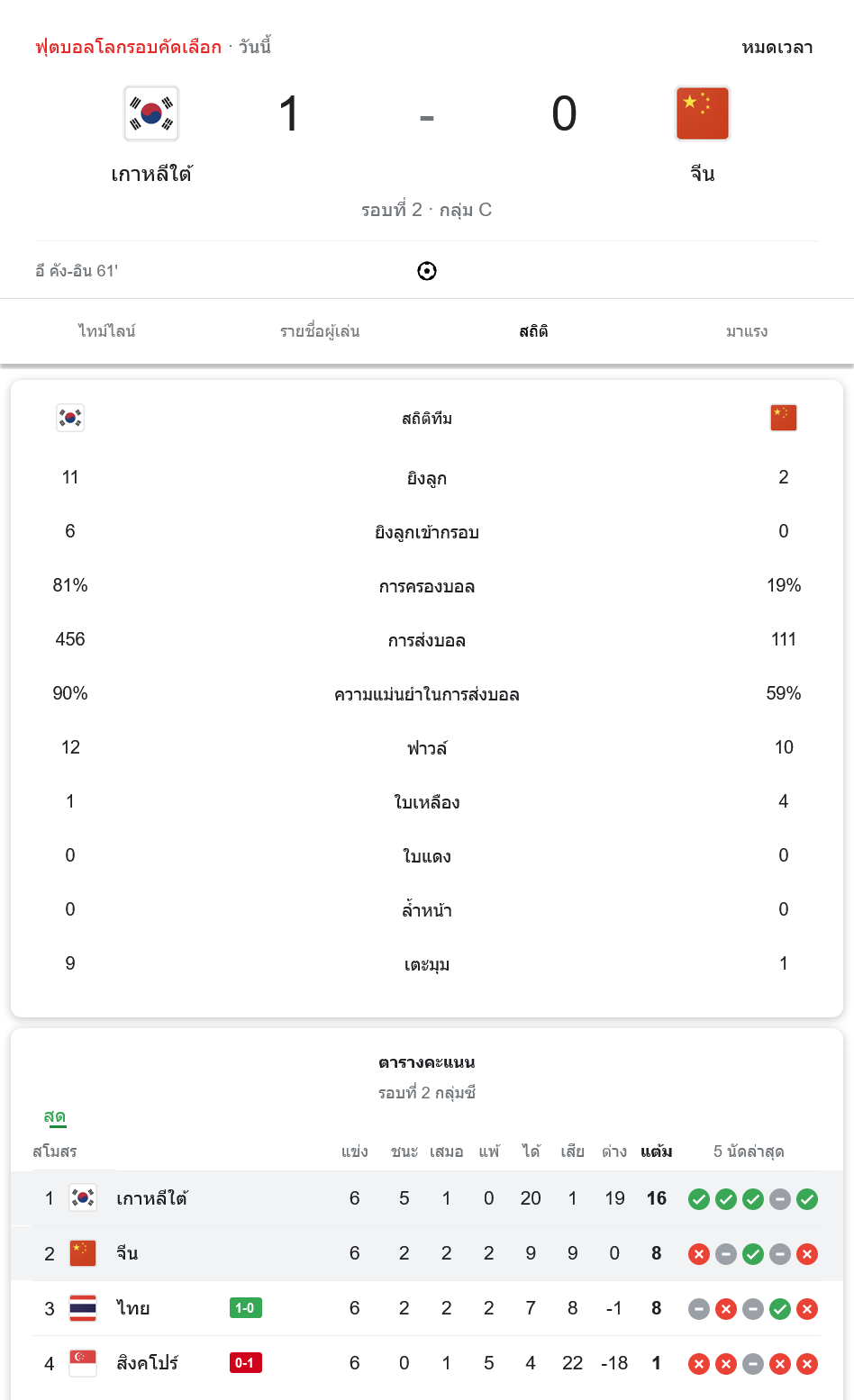Click Thailand's green 1-0 score badge
Viewport: 854px width, 1400px height.
tap(245, 1308)
